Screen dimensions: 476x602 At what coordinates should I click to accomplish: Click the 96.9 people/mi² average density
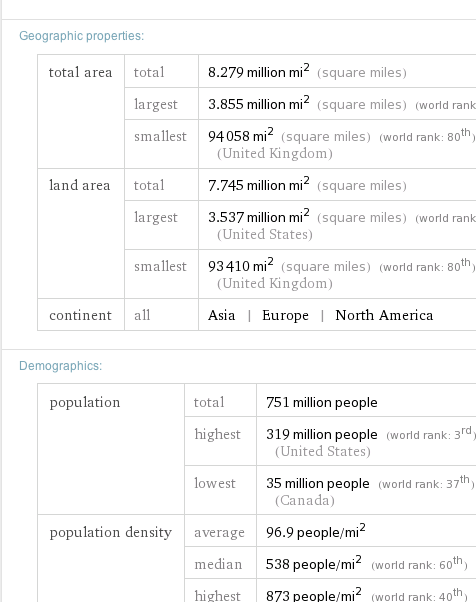point(316,532)
